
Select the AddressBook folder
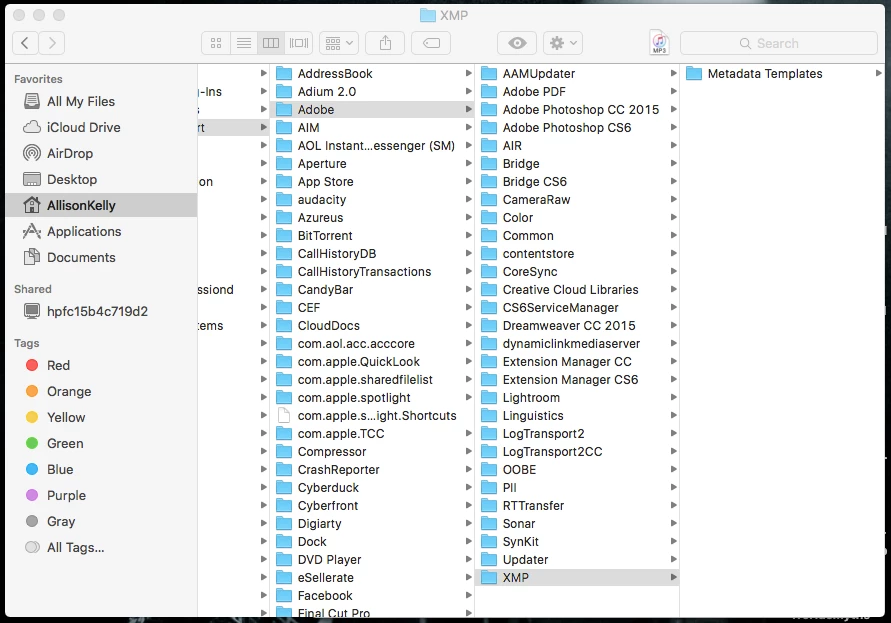pyautogui.click(x=372, y=73)
